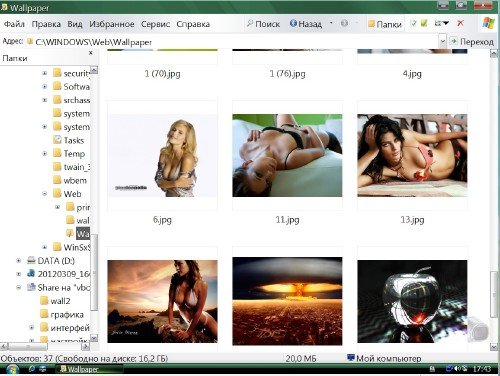The height and width of the screenshot is (376, 500).
Task: Click the grayed-out forward arrow icon
Action: [344, 23]
